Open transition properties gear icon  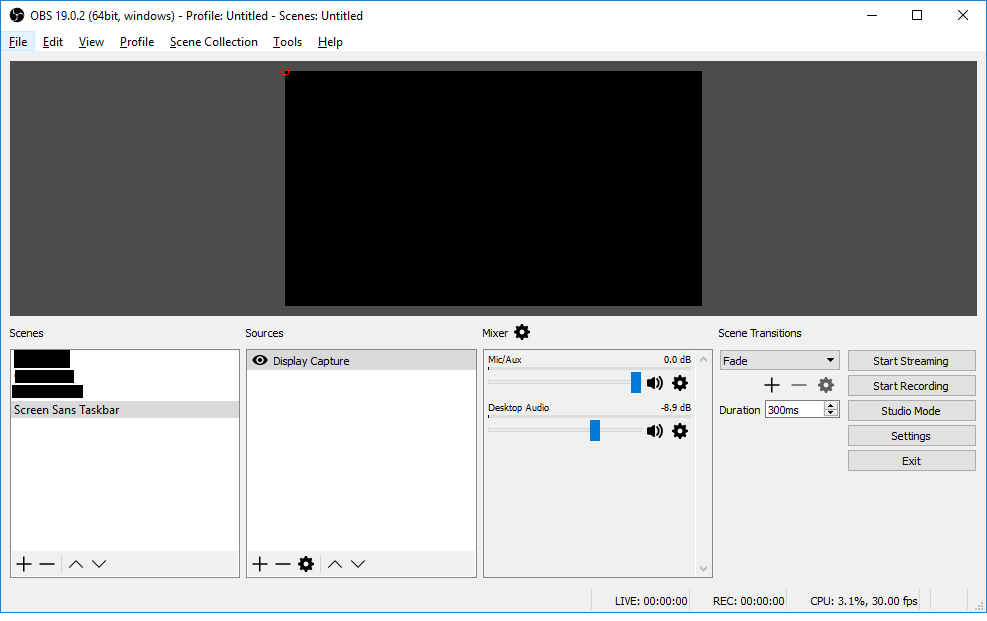[x=826, y=385]
